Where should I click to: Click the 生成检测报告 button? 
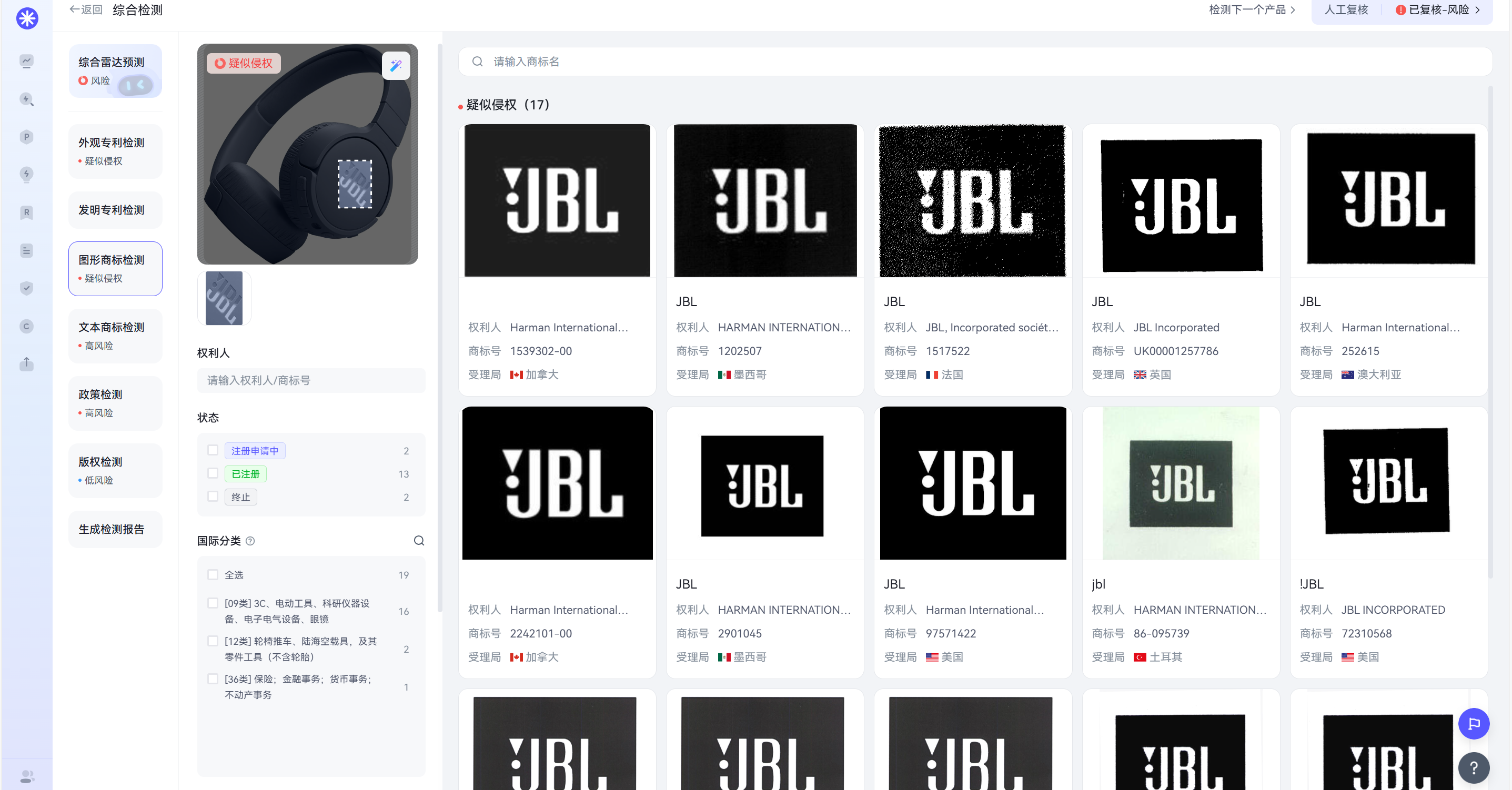(x=115, y=529)
